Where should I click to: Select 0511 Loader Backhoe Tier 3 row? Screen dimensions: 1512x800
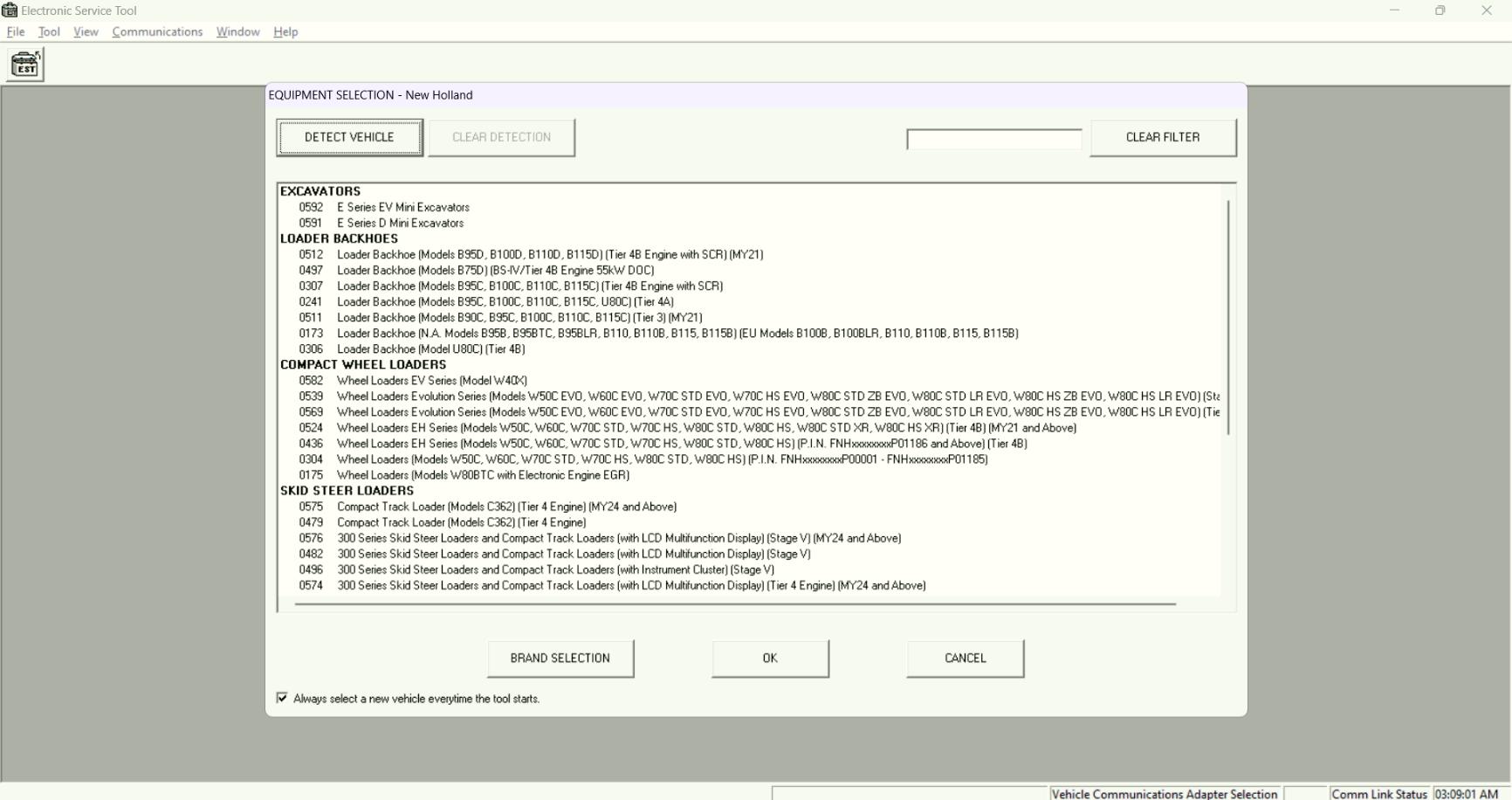point(500,317)
